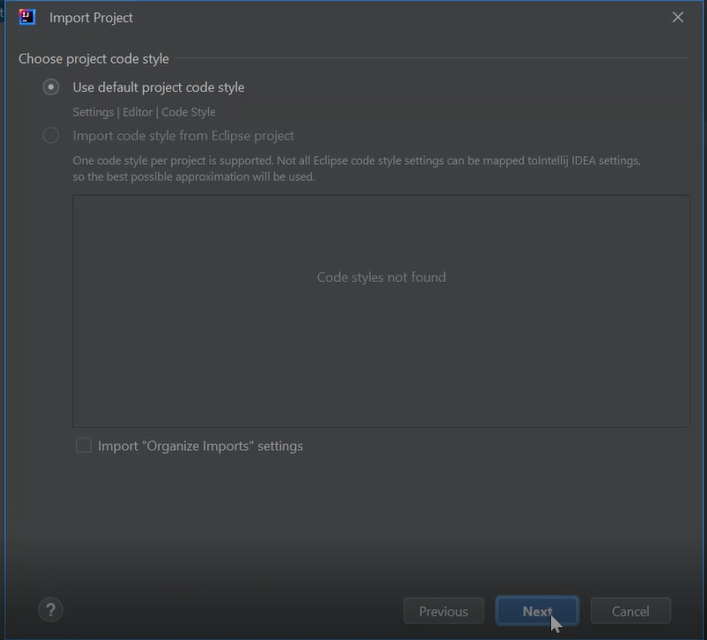Open the help question mark button
Viewport: 707px width, 640px height.
coord(50,610)
